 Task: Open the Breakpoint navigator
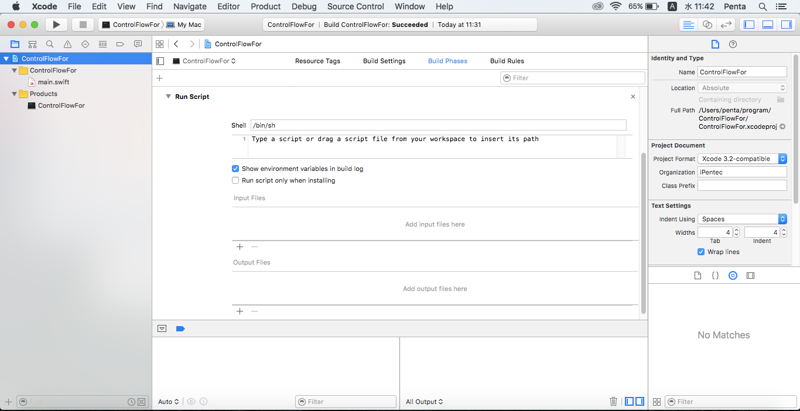[x=120, y=44]
